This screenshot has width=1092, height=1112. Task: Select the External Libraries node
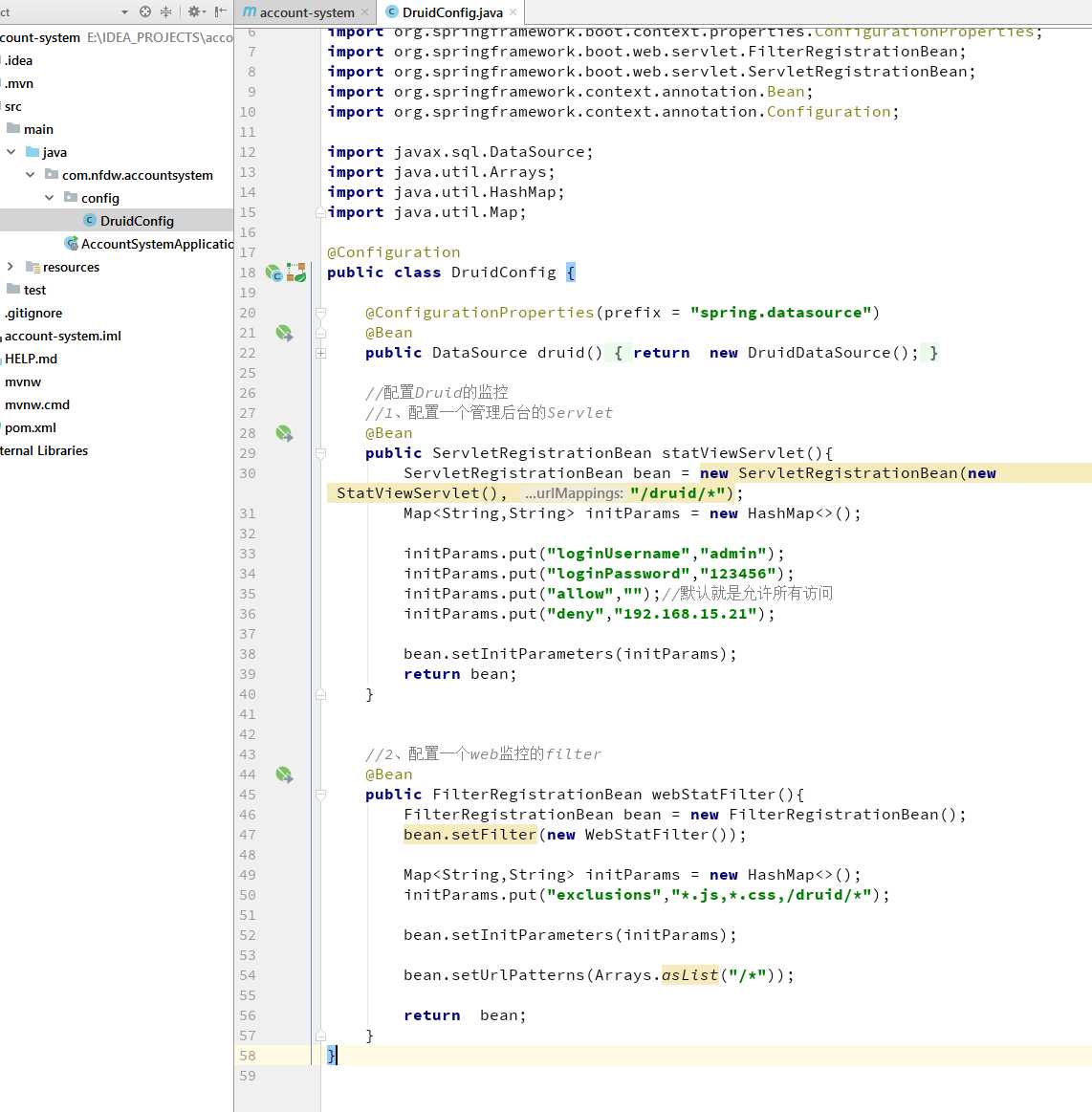[44, 451]
